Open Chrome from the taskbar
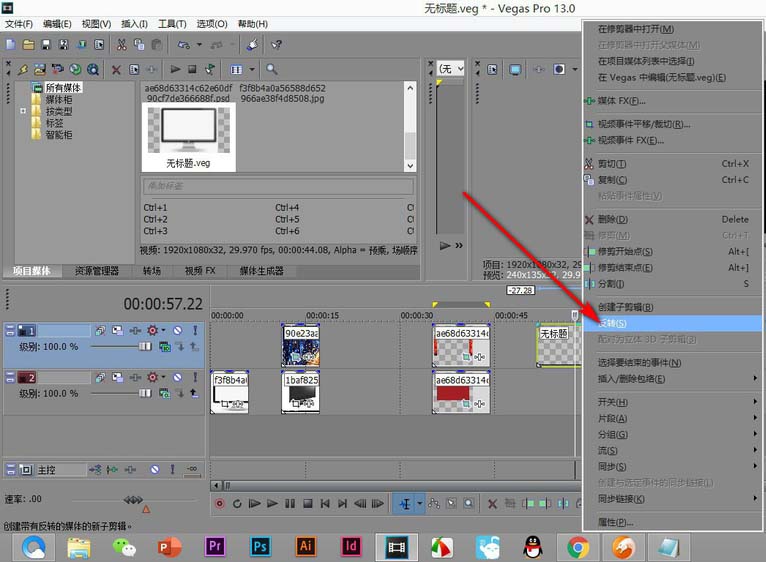 pyautogui.click(x=577, y=547)
